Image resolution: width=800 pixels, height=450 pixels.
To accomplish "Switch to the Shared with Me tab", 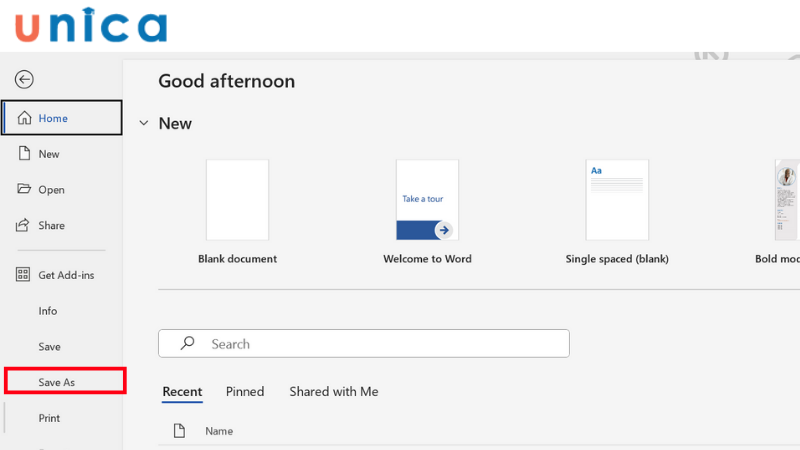I will (334, 392).
